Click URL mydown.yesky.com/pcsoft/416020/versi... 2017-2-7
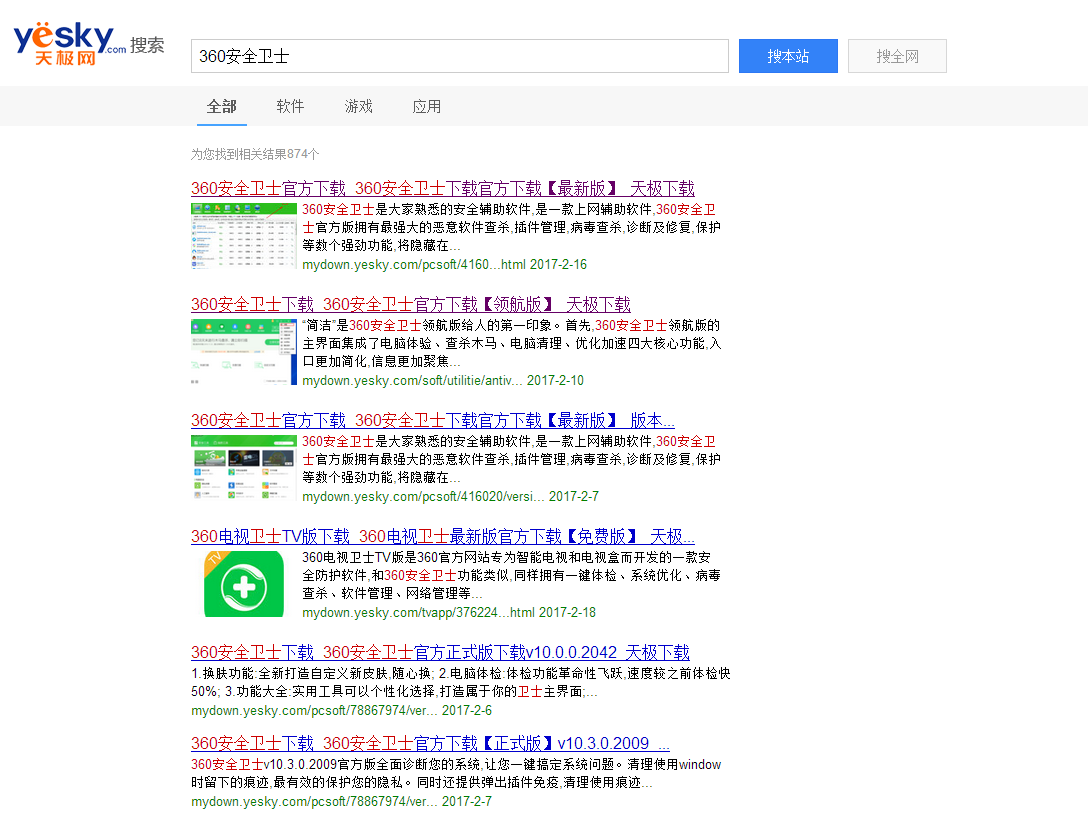The height and width of the screenshot is (814, 1088). point(450,496)
